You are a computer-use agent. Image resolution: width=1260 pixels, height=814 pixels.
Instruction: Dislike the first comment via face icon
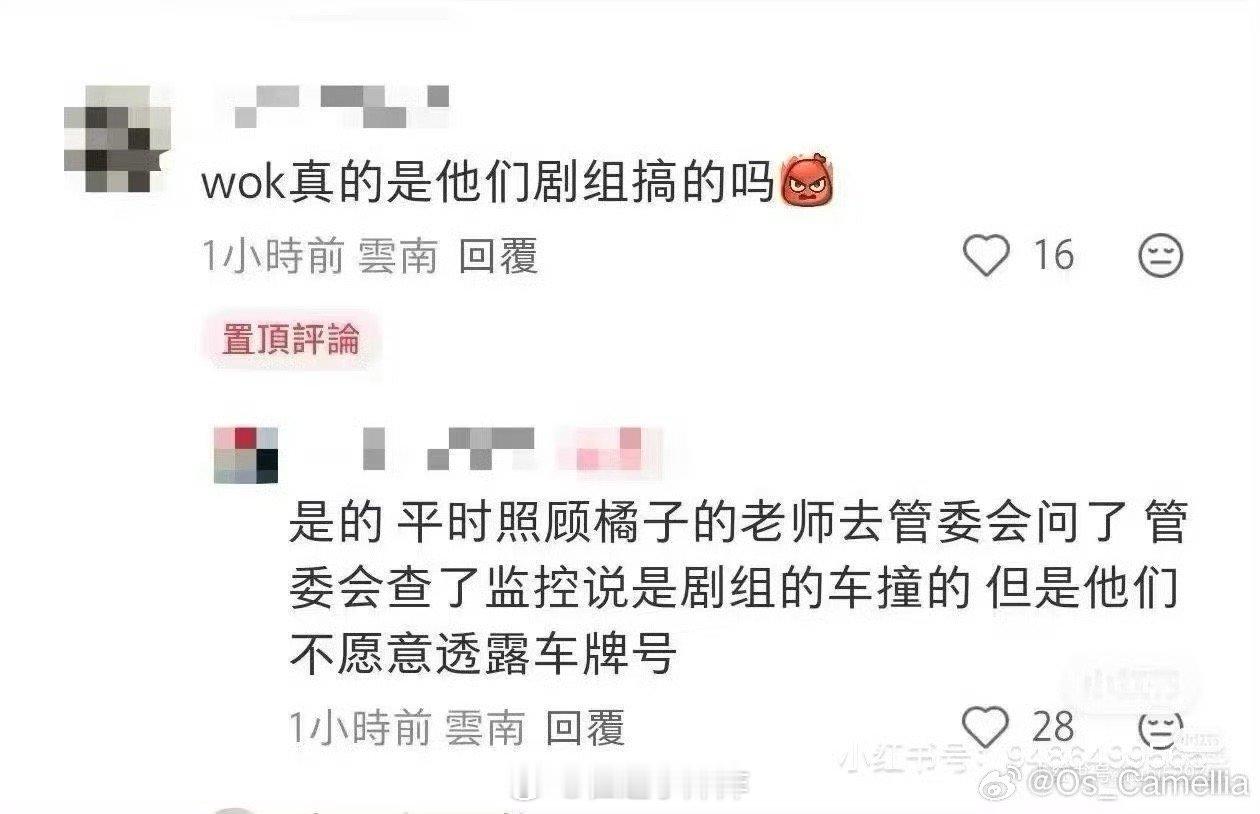coord(1161,257)
